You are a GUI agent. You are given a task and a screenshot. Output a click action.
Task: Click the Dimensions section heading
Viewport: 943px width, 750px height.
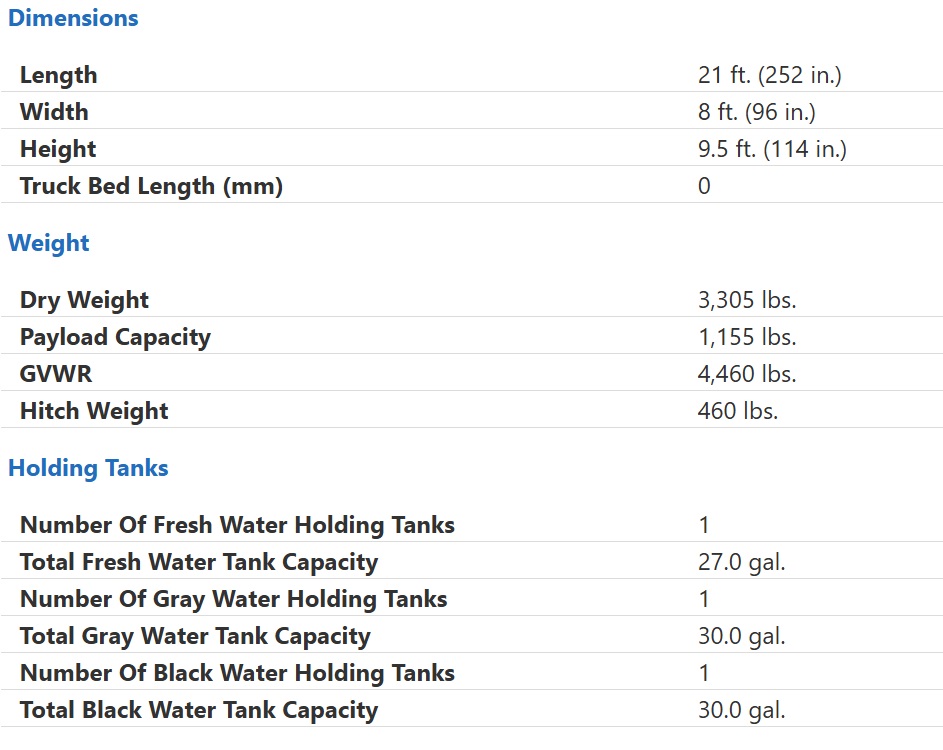(x=73, y=18)
